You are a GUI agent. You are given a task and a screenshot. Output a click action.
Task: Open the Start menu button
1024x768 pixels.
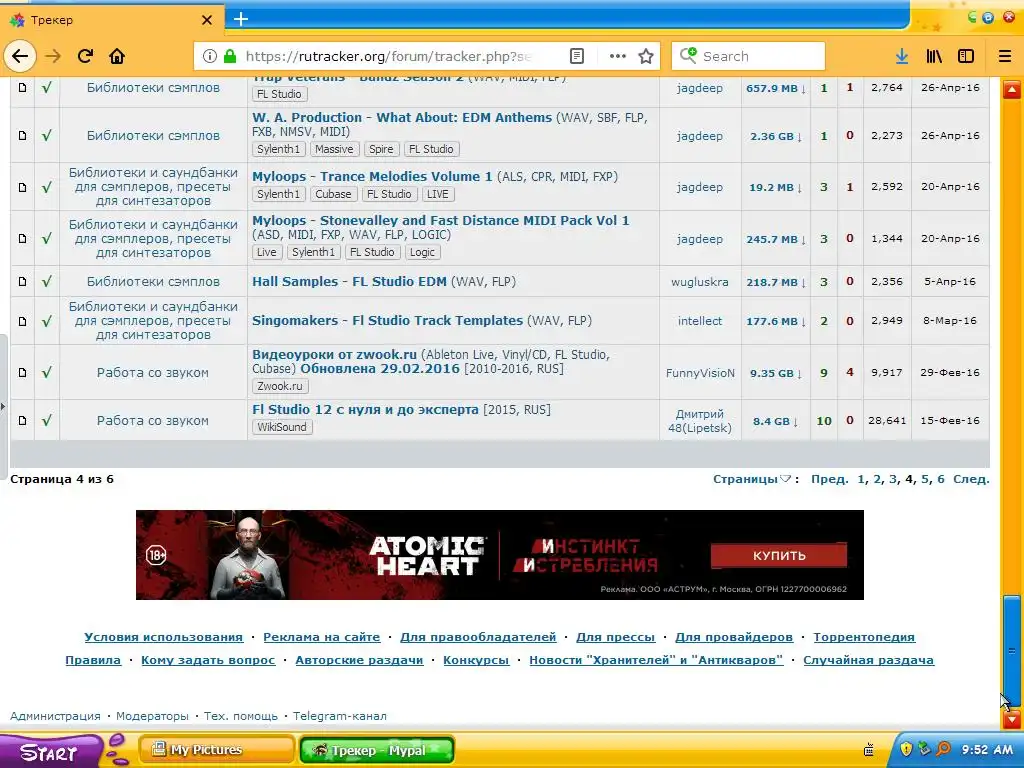point(49,751)
